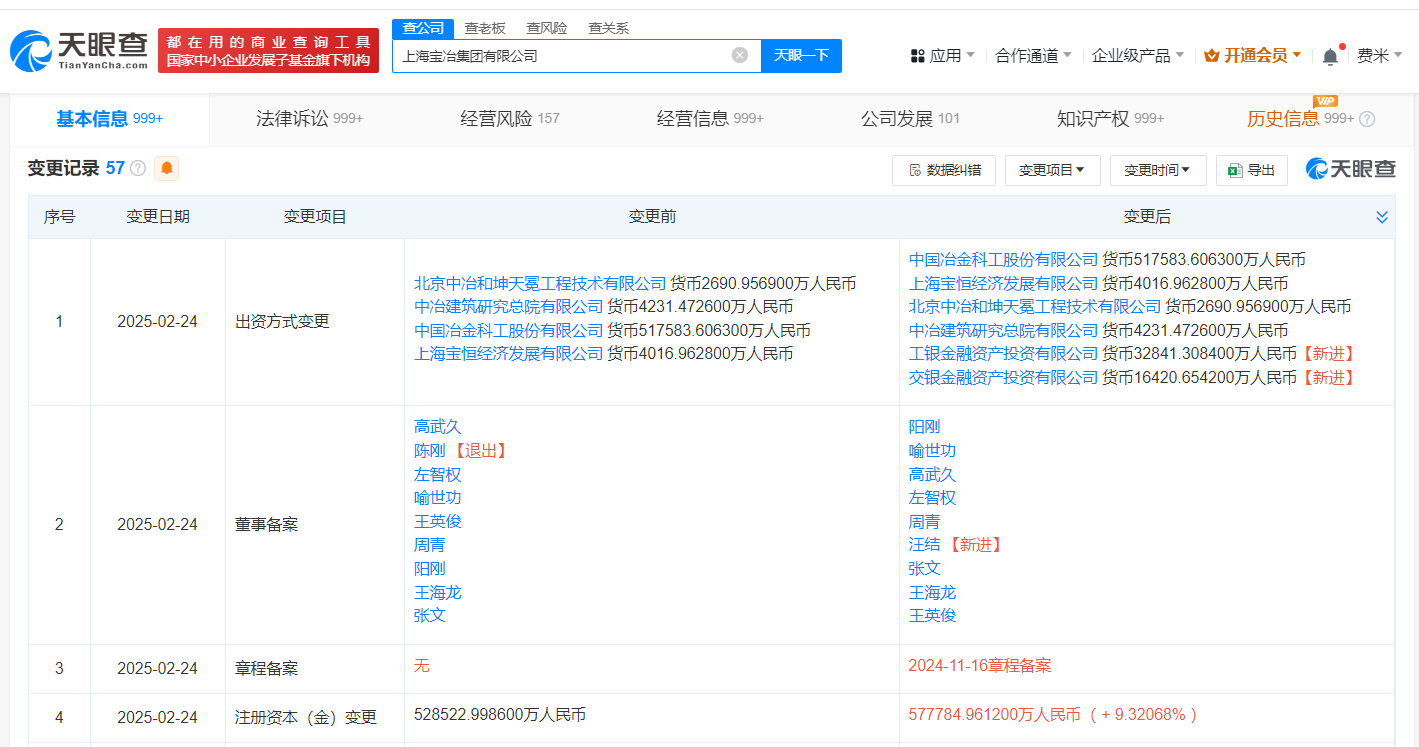Image resolution: width=1419 pixels, height=747 pixels.
Task: Expand table with double chevron icon
Action: coord(1381,217)
